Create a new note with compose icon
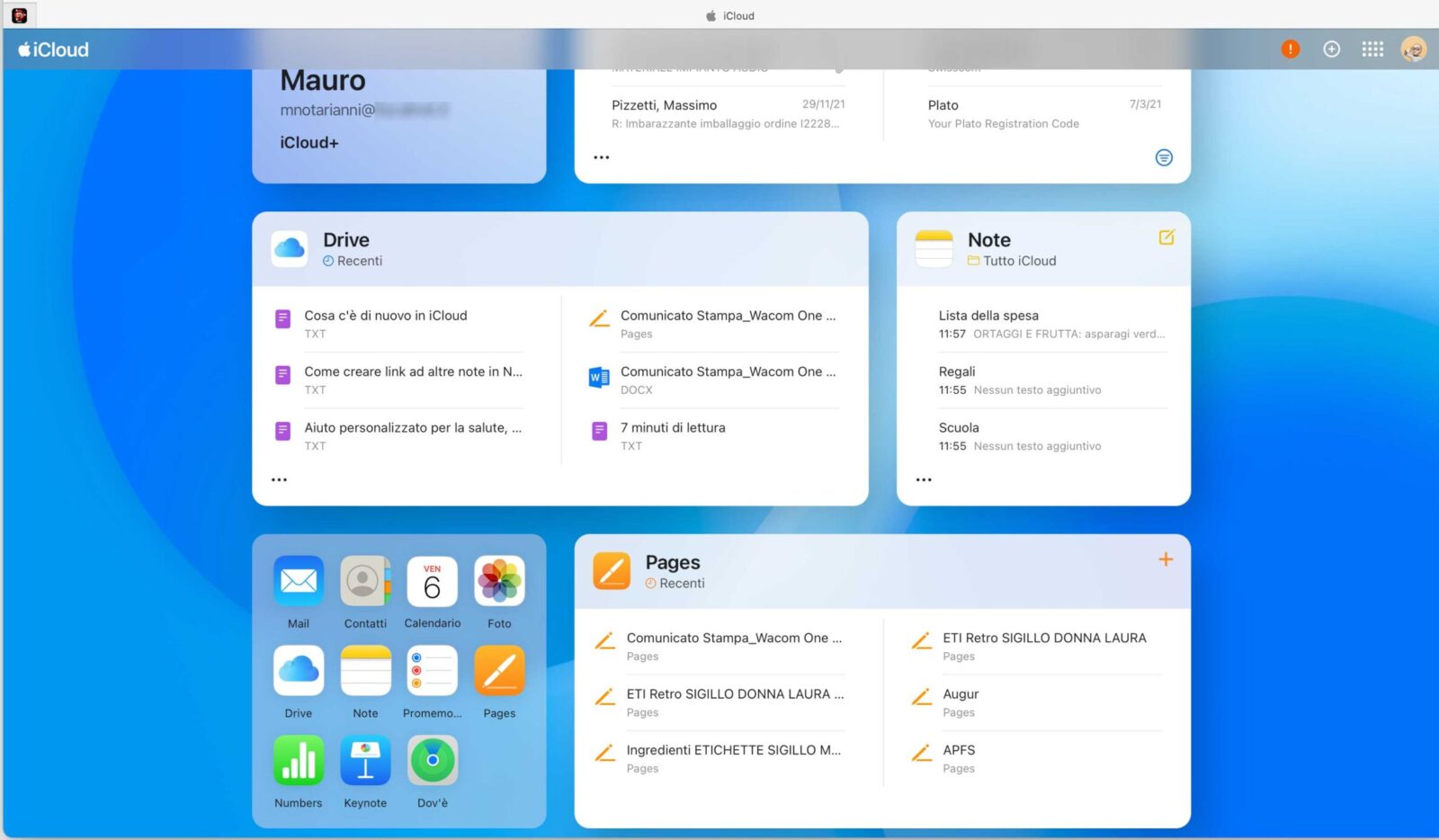 pos(1166,237)
